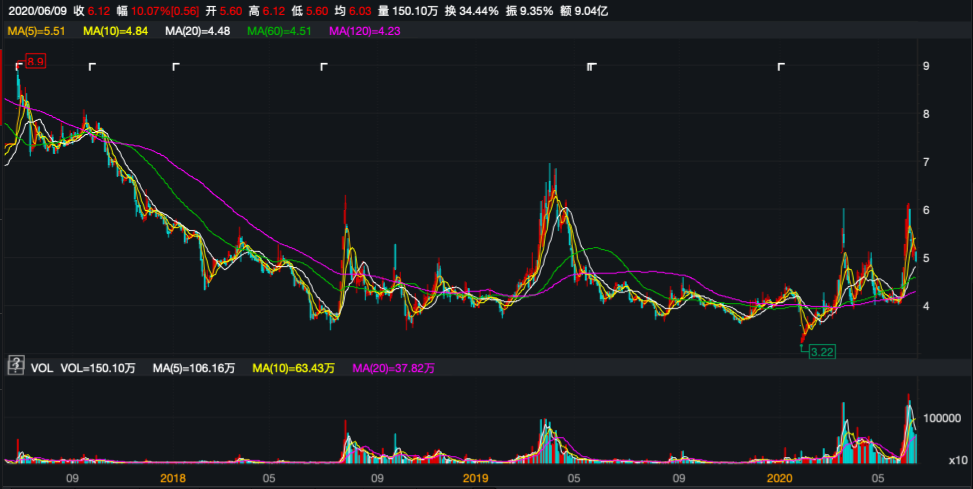Select the MA(10)=4.84 moving average label
The width and height of the screenshot is (973, 489).
point(115,31)
